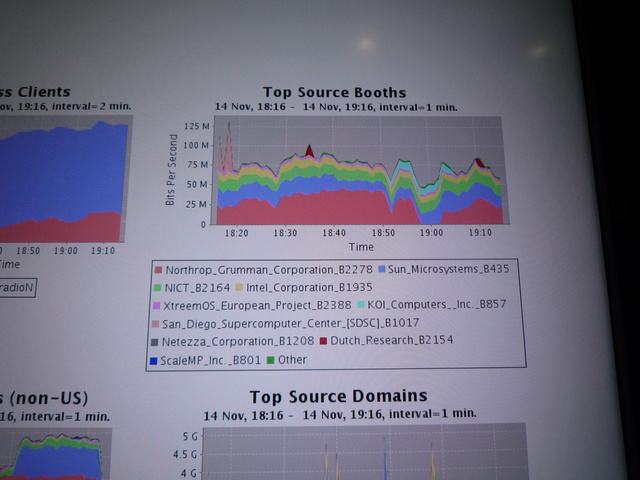Select legend label Intel_Corporation_B1935
Screen dimensions: 640x480
(309, 287)
